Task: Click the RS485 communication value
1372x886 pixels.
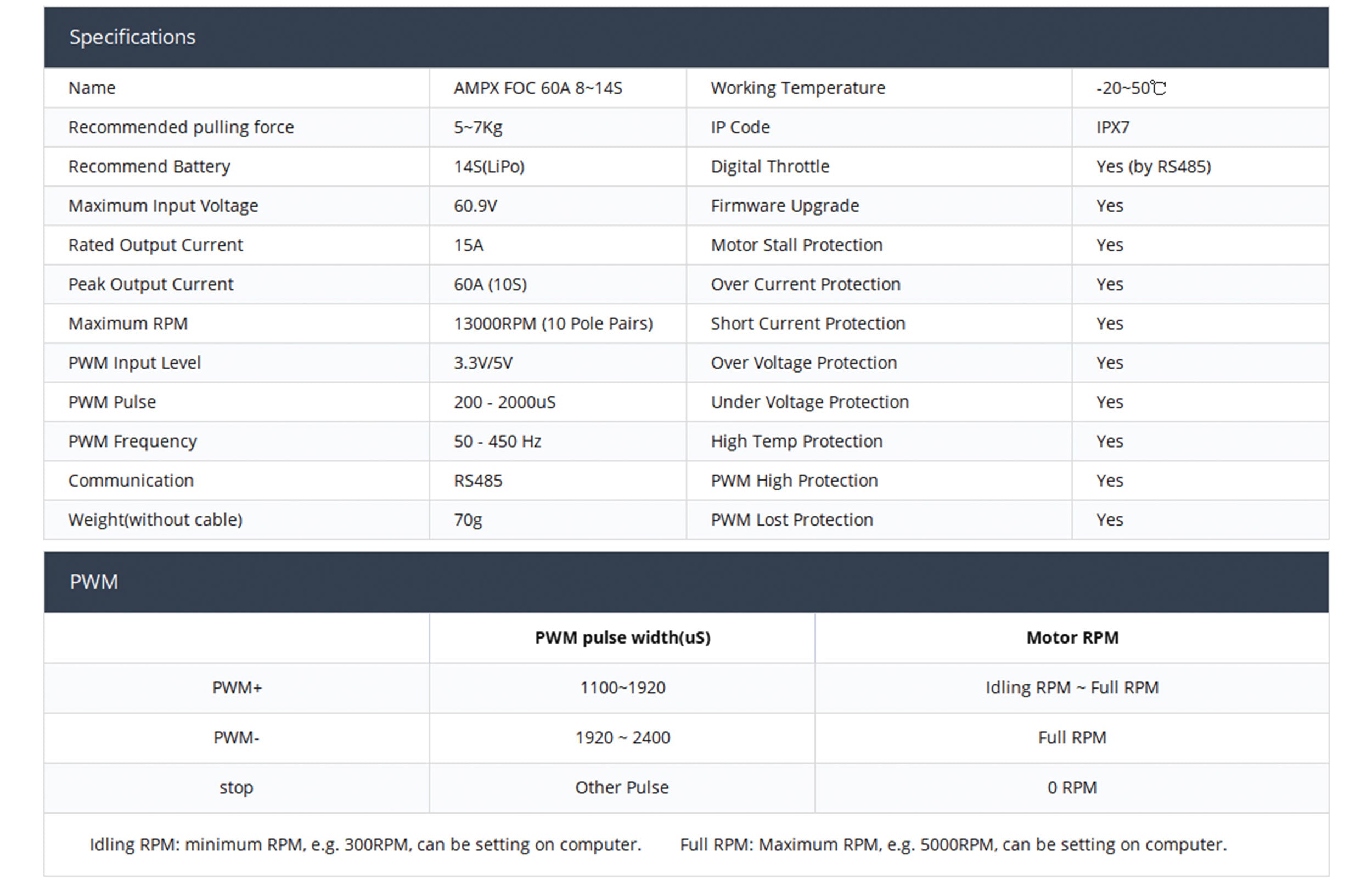Action: pyautogui.click(x=477, y=481)
